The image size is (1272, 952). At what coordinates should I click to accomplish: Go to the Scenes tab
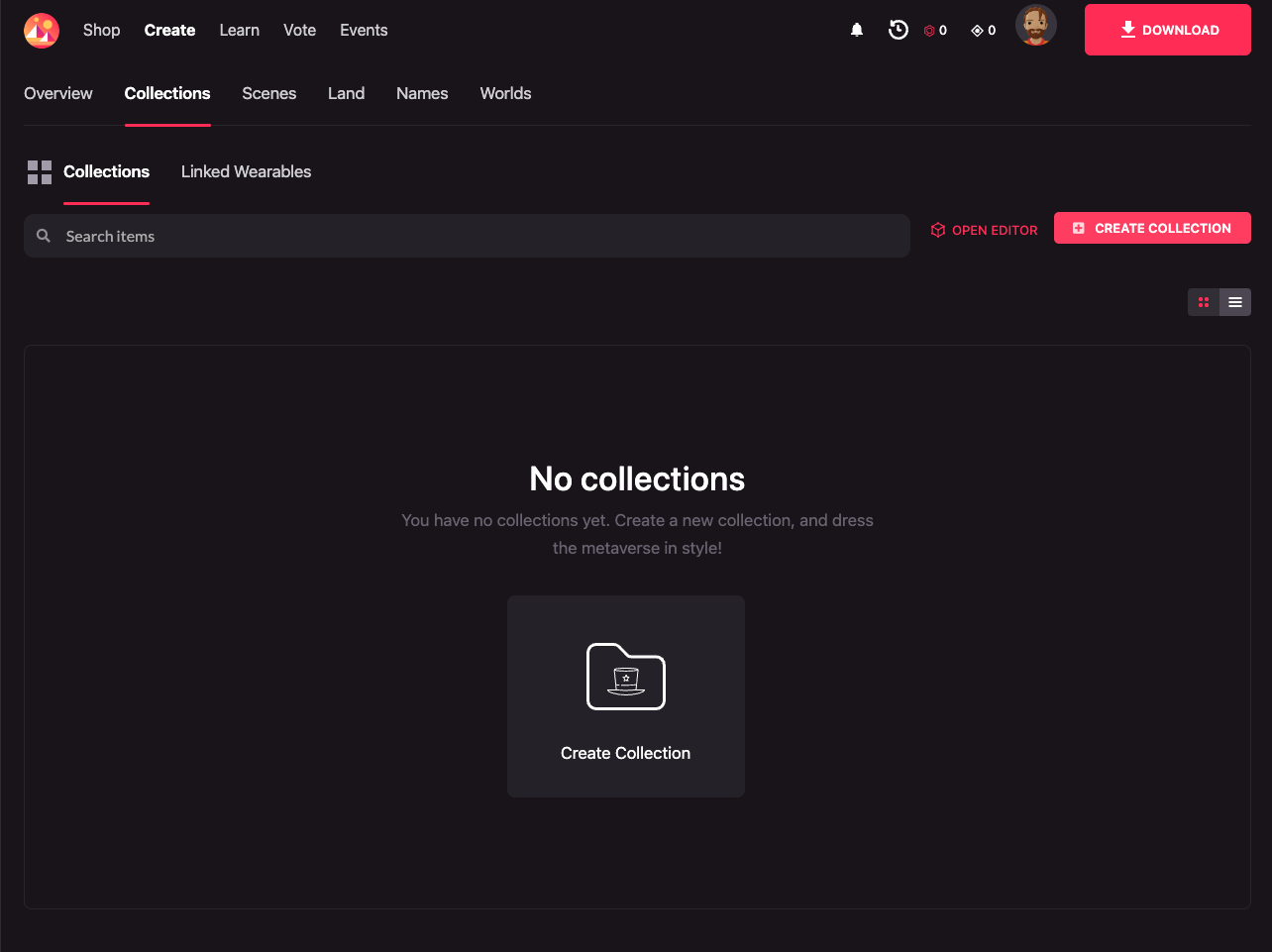coord(268,93)
